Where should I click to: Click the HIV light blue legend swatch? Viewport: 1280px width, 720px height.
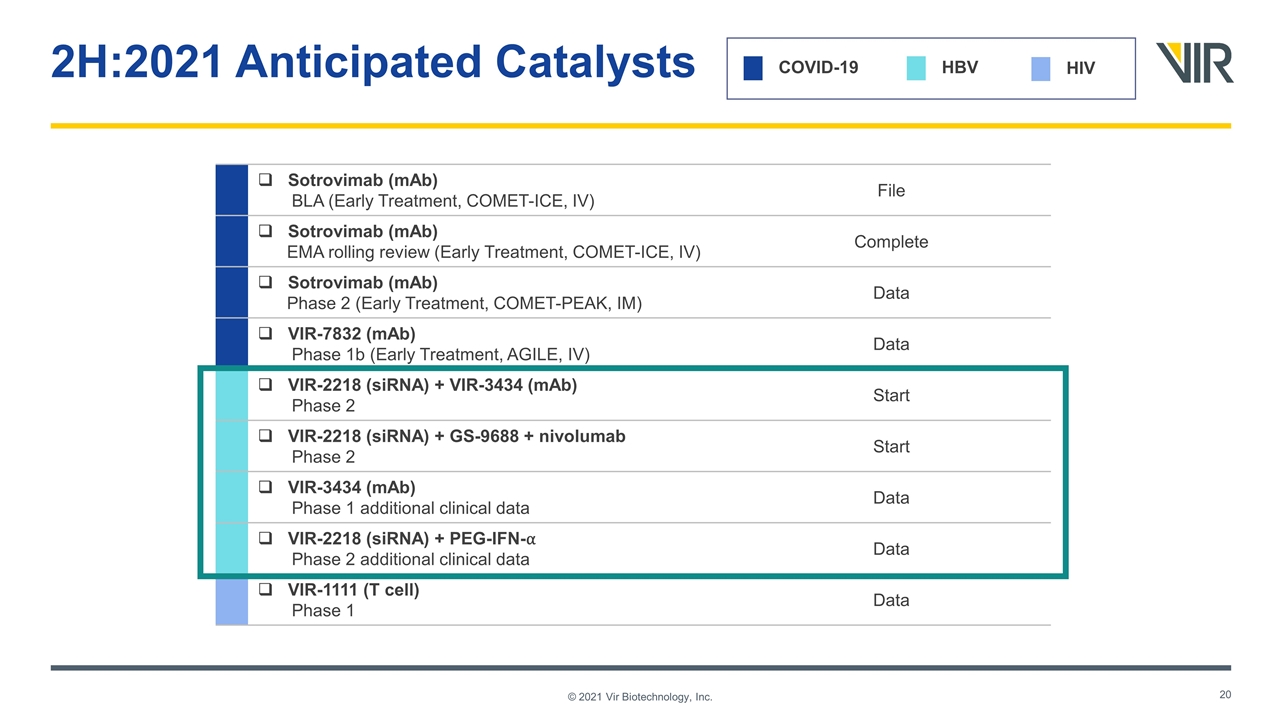(1040, 68)
